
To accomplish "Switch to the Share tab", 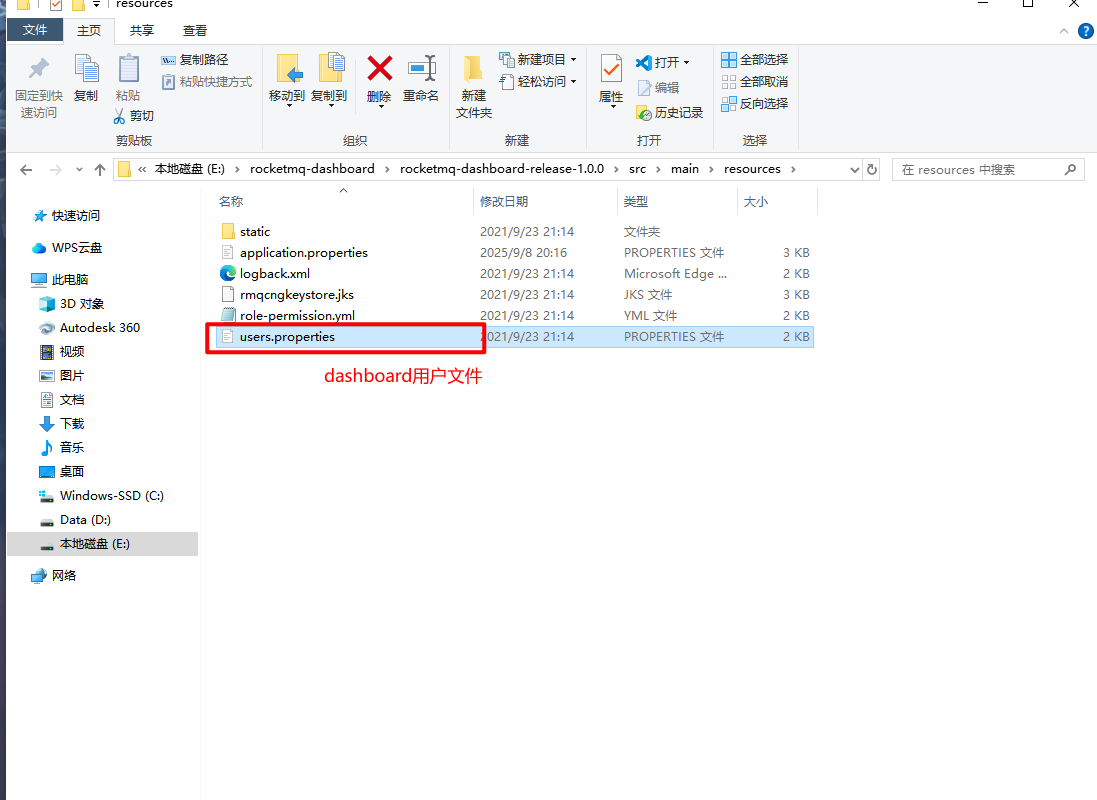I will click(x=142, y=31).
